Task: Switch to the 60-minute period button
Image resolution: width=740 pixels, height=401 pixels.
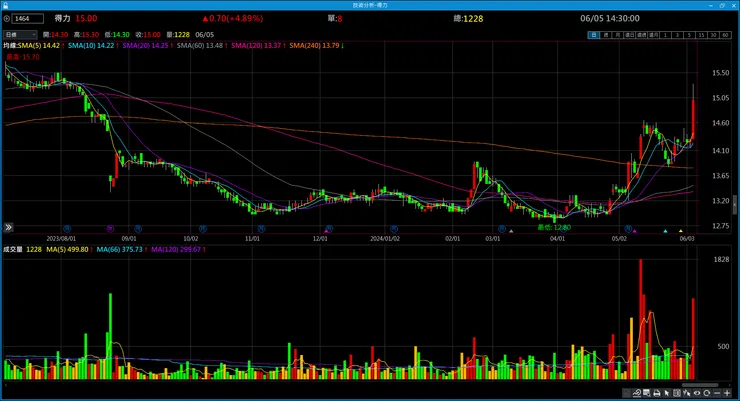Action: 725,35
